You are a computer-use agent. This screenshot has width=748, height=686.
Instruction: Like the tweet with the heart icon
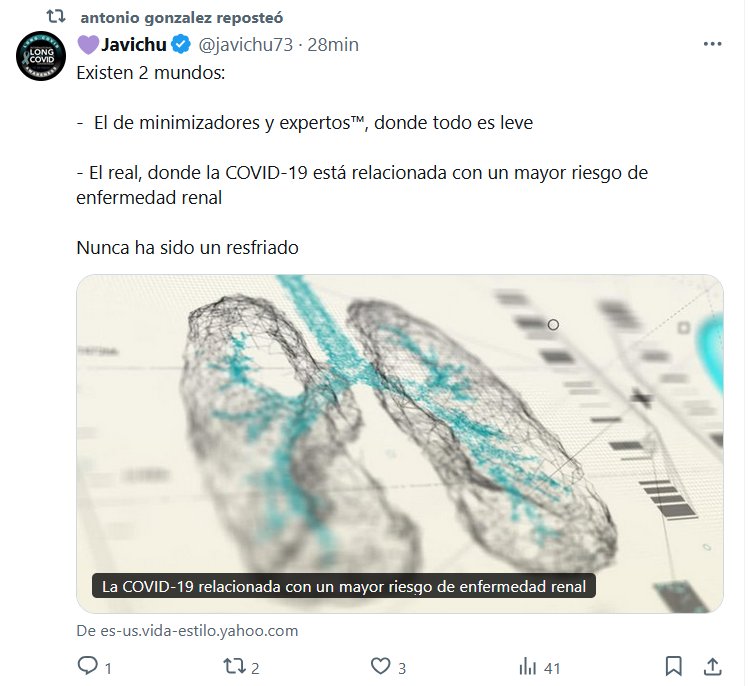[x=380, y=666]
